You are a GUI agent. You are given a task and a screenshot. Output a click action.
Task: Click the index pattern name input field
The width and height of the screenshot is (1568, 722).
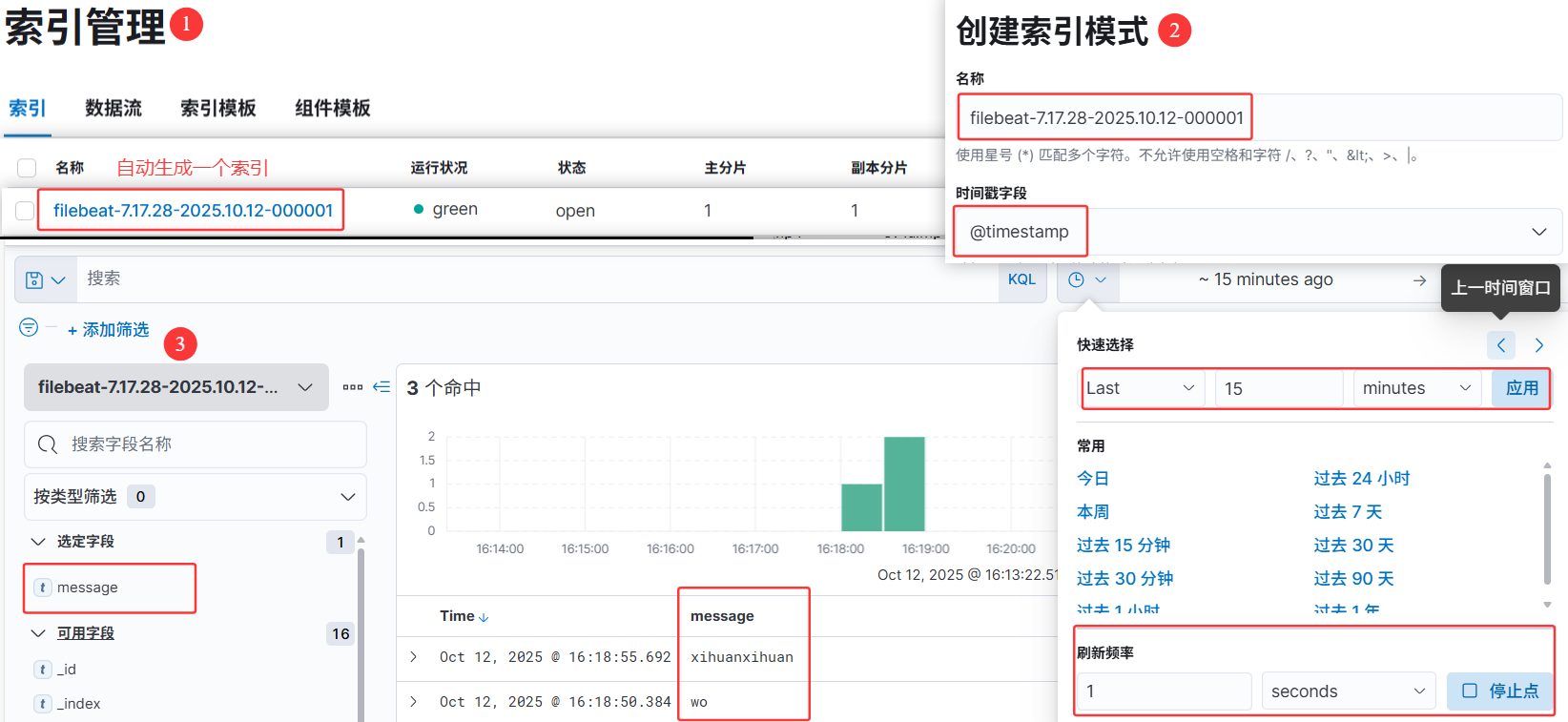coord(1259,117)
